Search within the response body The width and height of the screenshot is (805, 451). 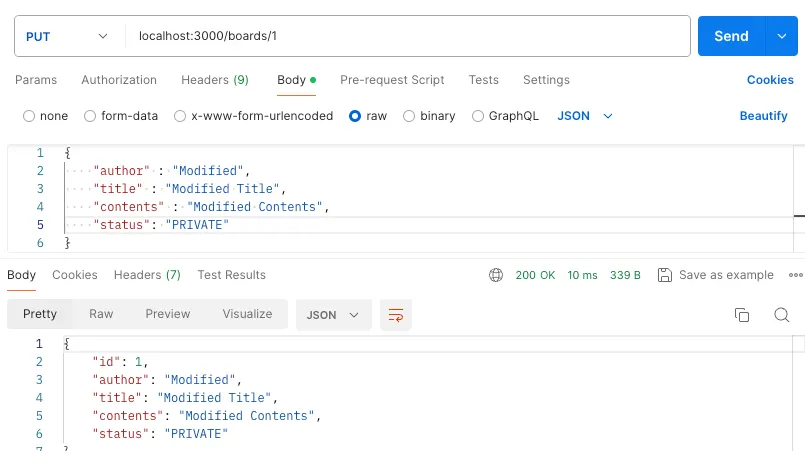coord(782,315)
